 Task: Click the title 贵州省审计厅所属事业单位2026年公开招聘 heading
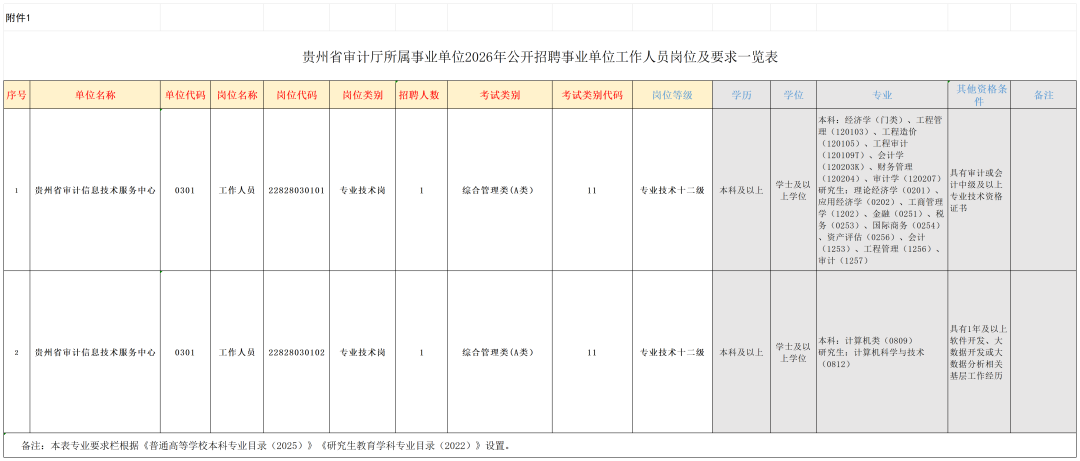point(540,57)
